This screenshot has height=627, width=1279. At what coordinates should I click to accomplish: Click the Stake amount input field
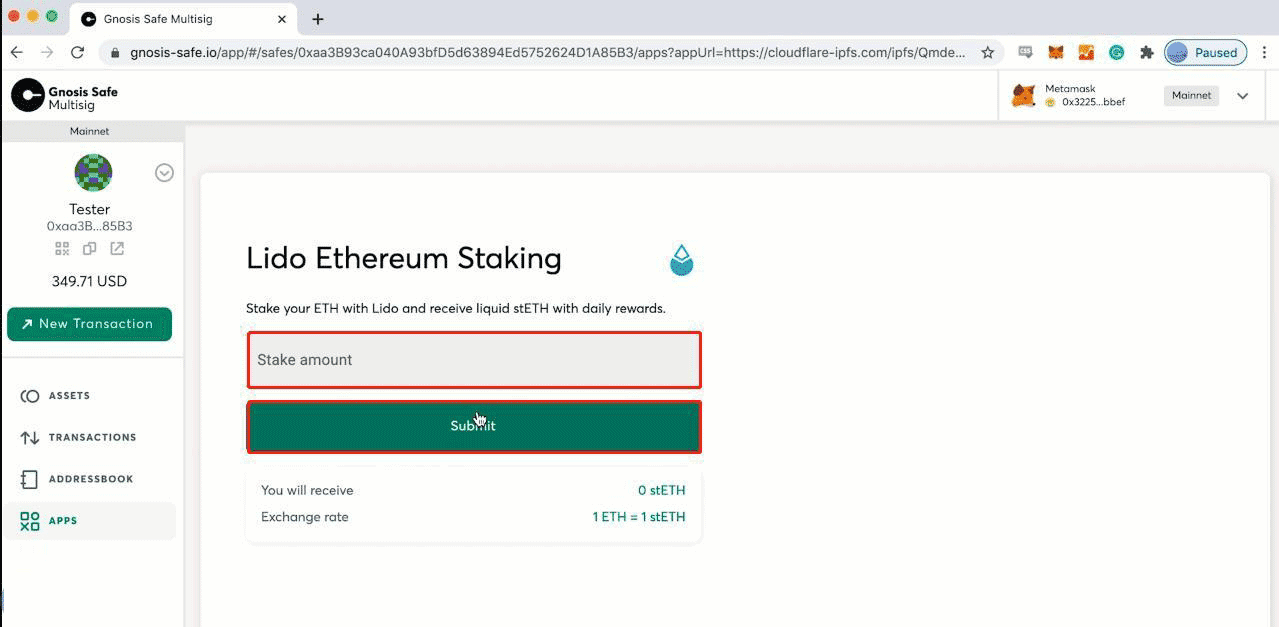pyautogui.click(x=473, y=359)
